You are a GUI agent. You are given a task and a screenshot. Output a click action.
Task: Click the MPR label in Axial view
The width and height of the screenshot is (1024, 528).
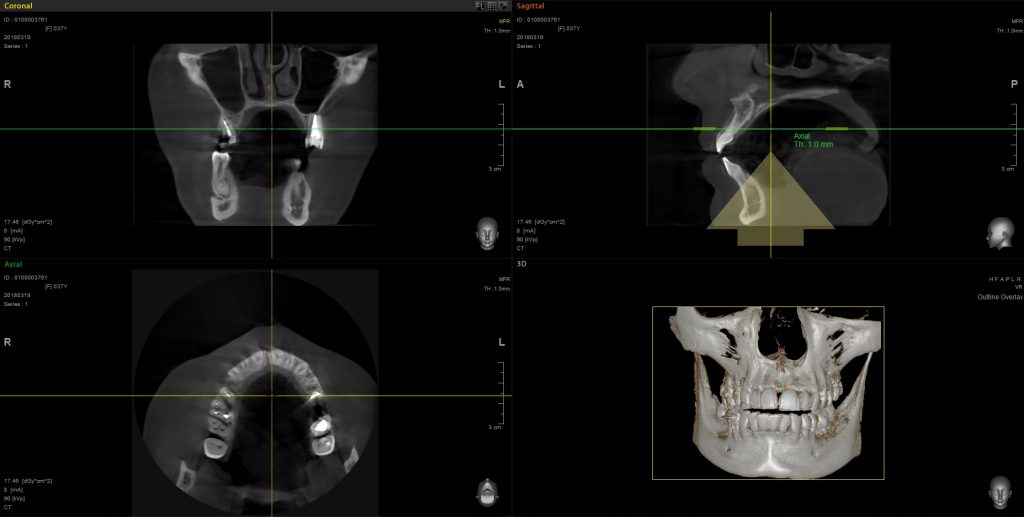504,280
